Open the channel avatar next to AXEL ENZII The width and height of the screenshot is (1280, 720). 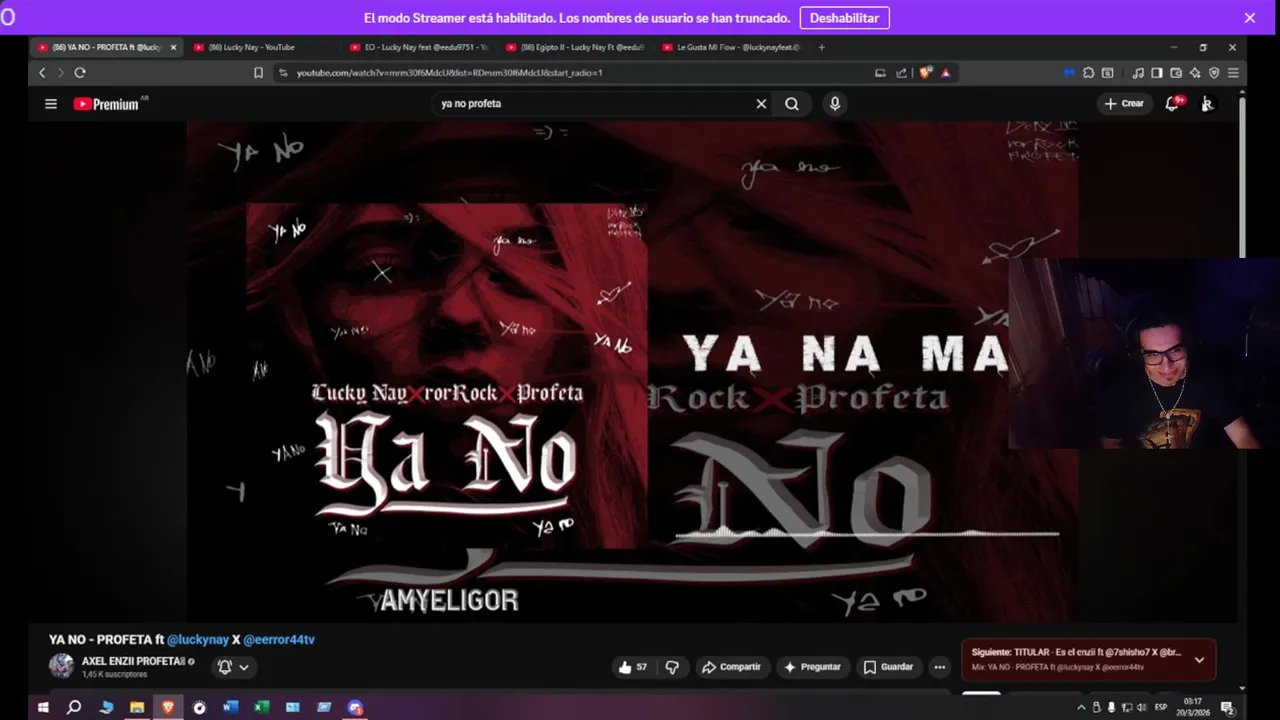point(62,666)
